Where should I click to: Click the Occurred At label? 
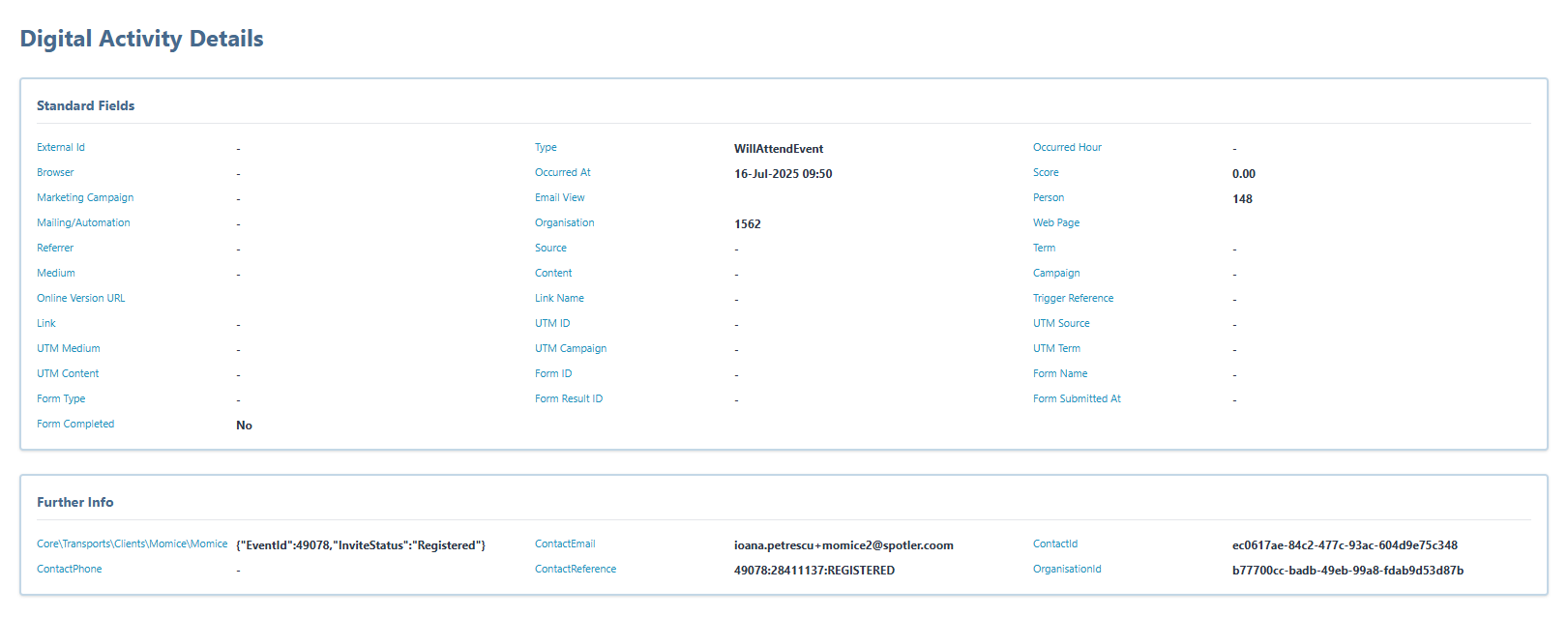point(563,172)
